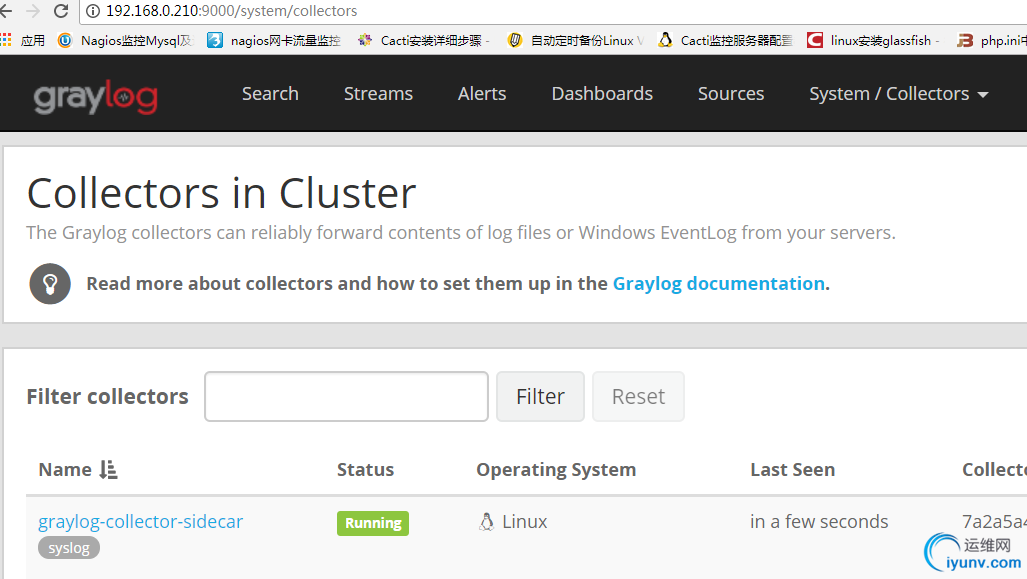Open the Nagios监控Mysql bookmark
Image resolution: width=1027 pixels, height=579 pixels.
click(x=126, y=41)
